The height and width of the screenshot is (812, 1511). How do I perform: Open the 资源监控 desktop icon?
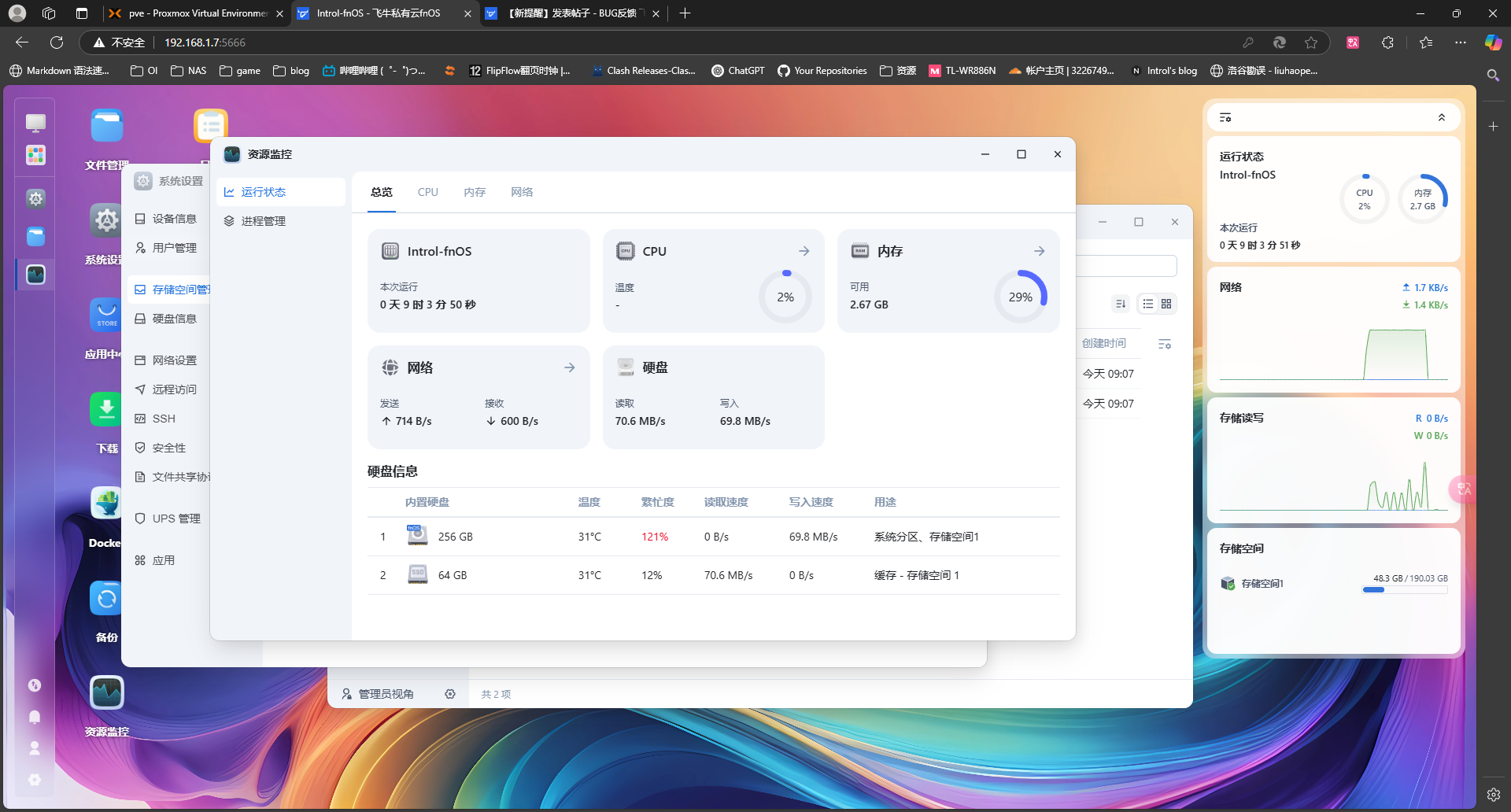coord(107,692)
